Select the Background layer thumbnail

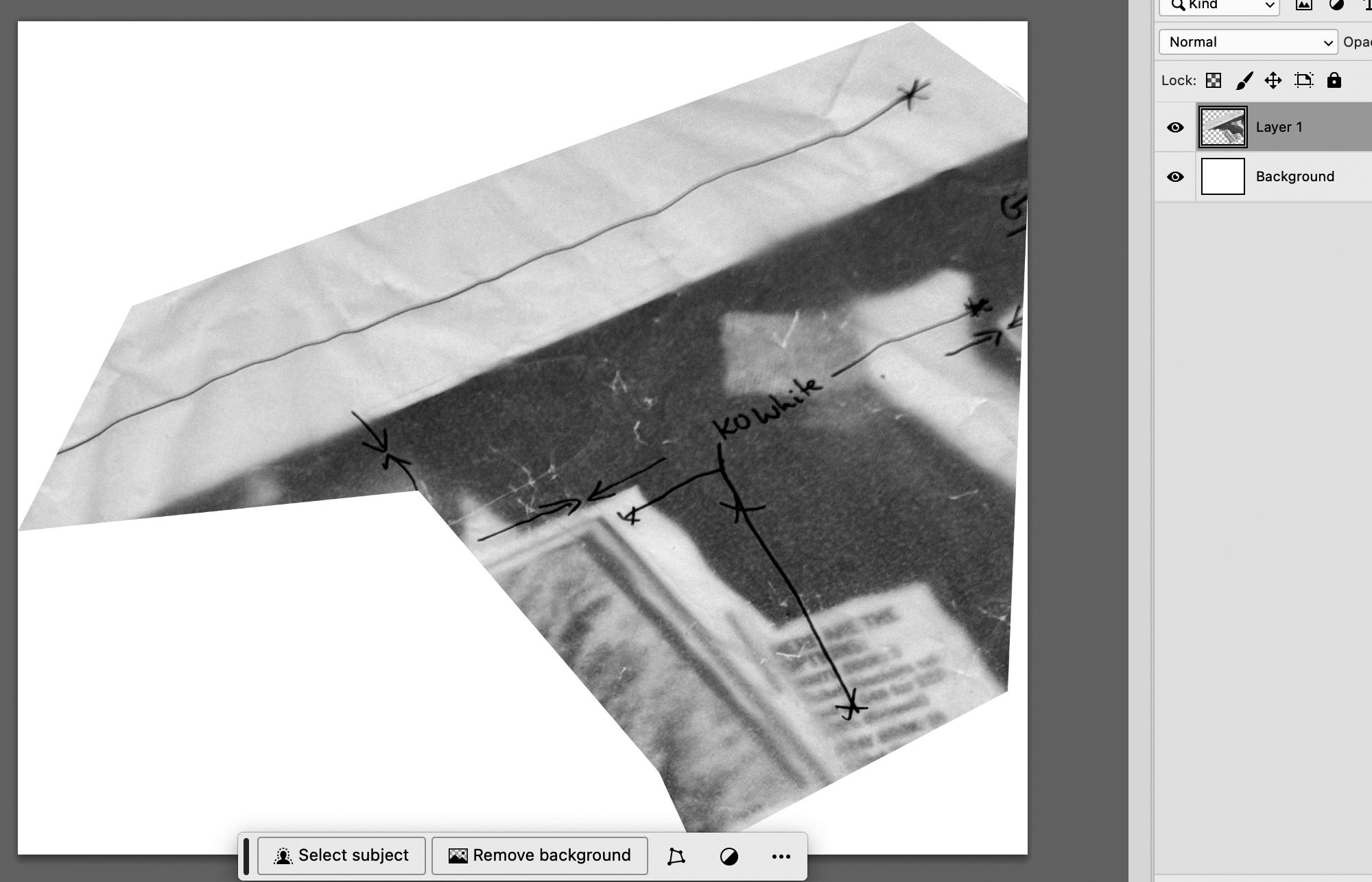(x=1222, y=176)
